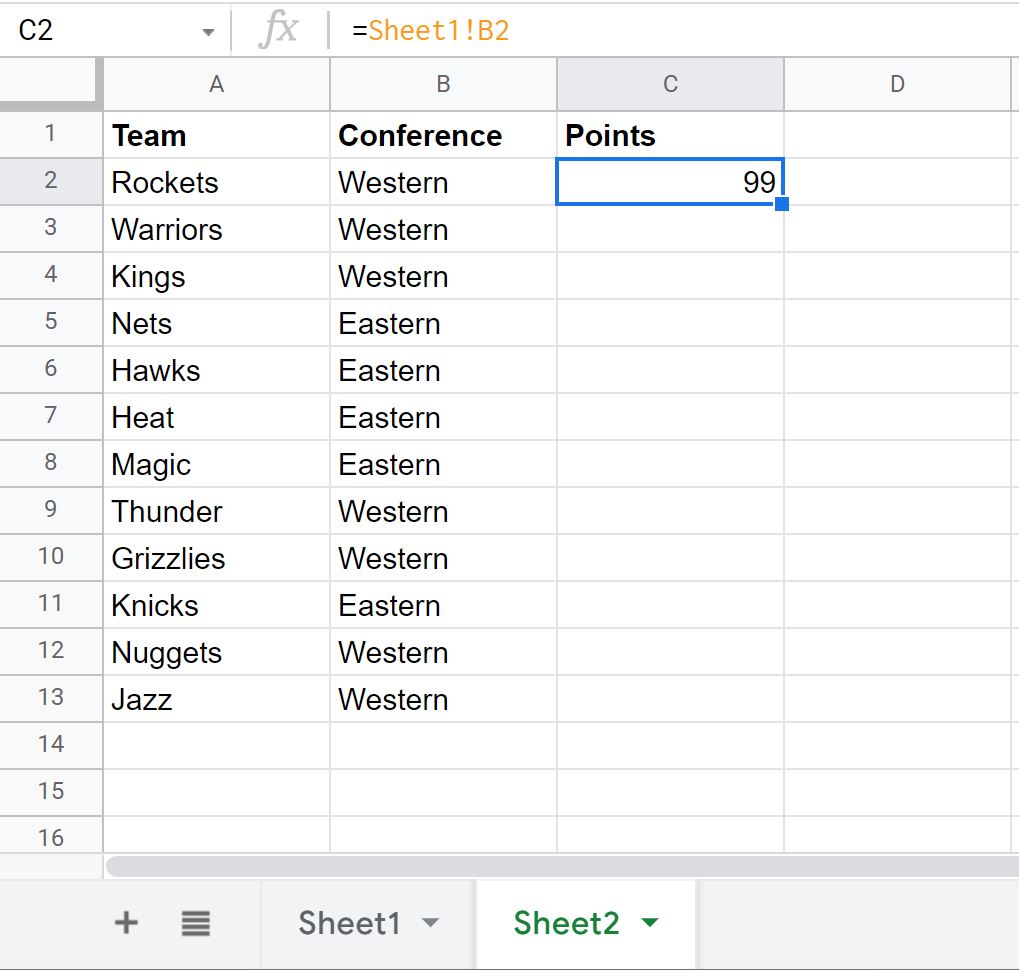Select the Warriors cell

click(x=216, y=229)
